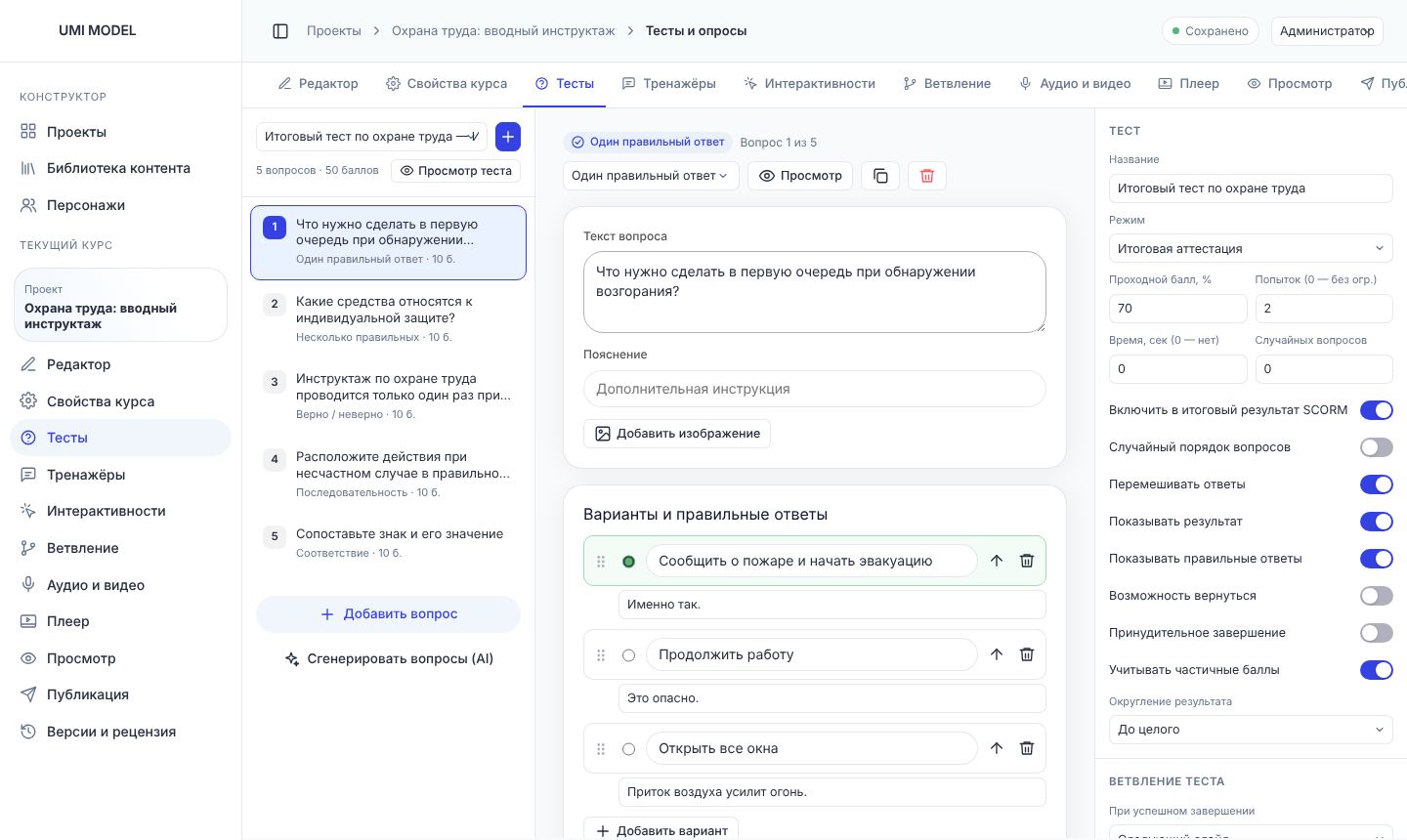
Task: Open Публикация in the sidebar
Action: tap(120, 694)
